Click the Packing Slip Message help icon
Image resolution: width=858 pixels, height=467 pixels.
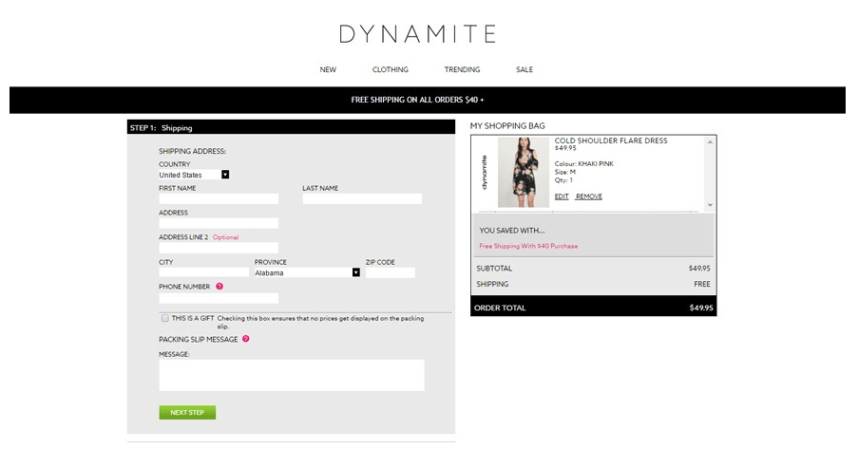point(246,339)
